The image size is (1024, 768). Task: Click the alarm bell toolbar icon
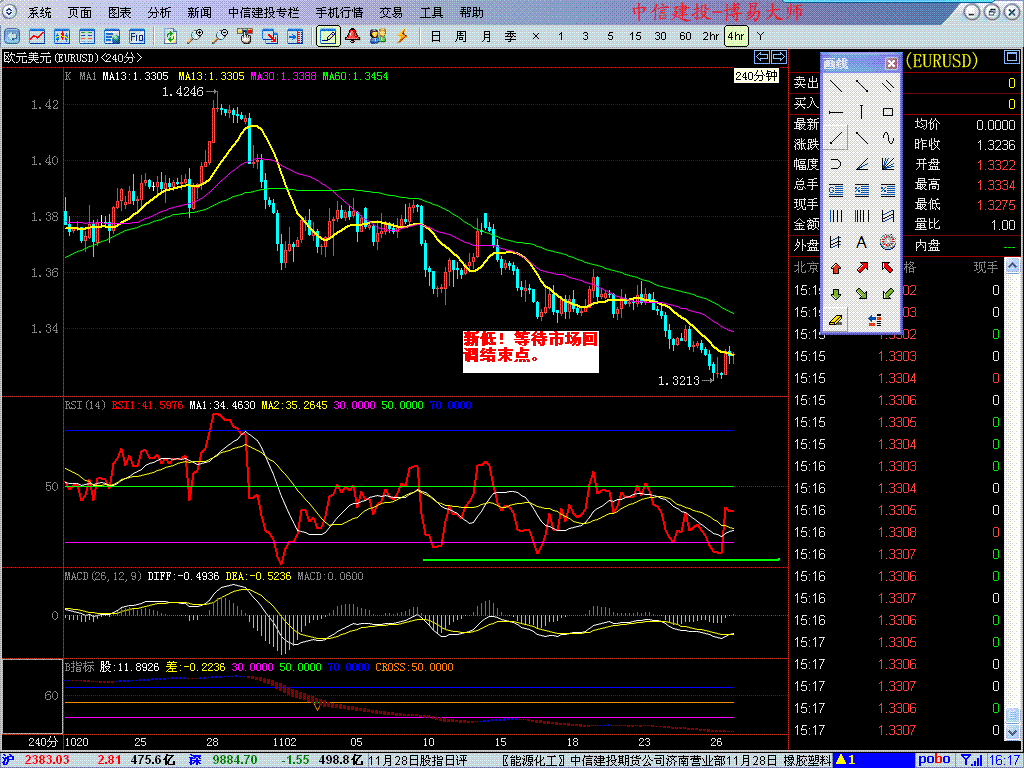(353, 36)
